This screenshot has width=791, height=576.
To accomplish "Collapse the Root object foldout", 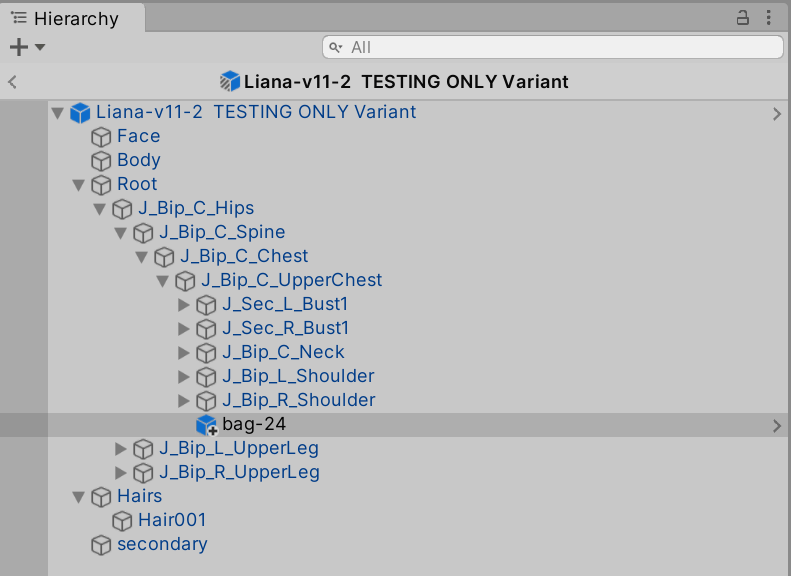I will coord(78,185).
